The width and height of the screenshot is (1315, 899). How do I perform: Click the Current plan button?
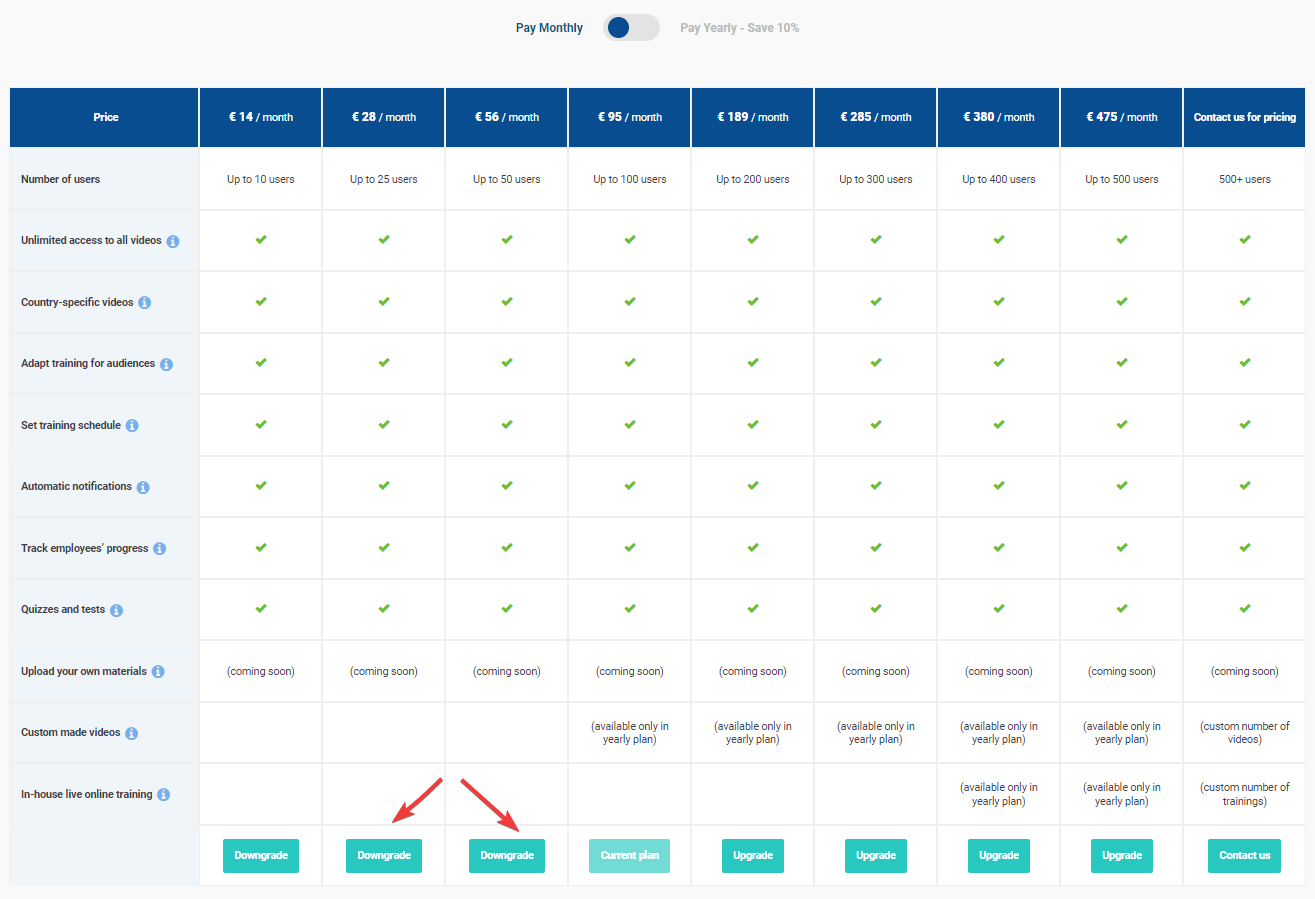tap(630, 856)
